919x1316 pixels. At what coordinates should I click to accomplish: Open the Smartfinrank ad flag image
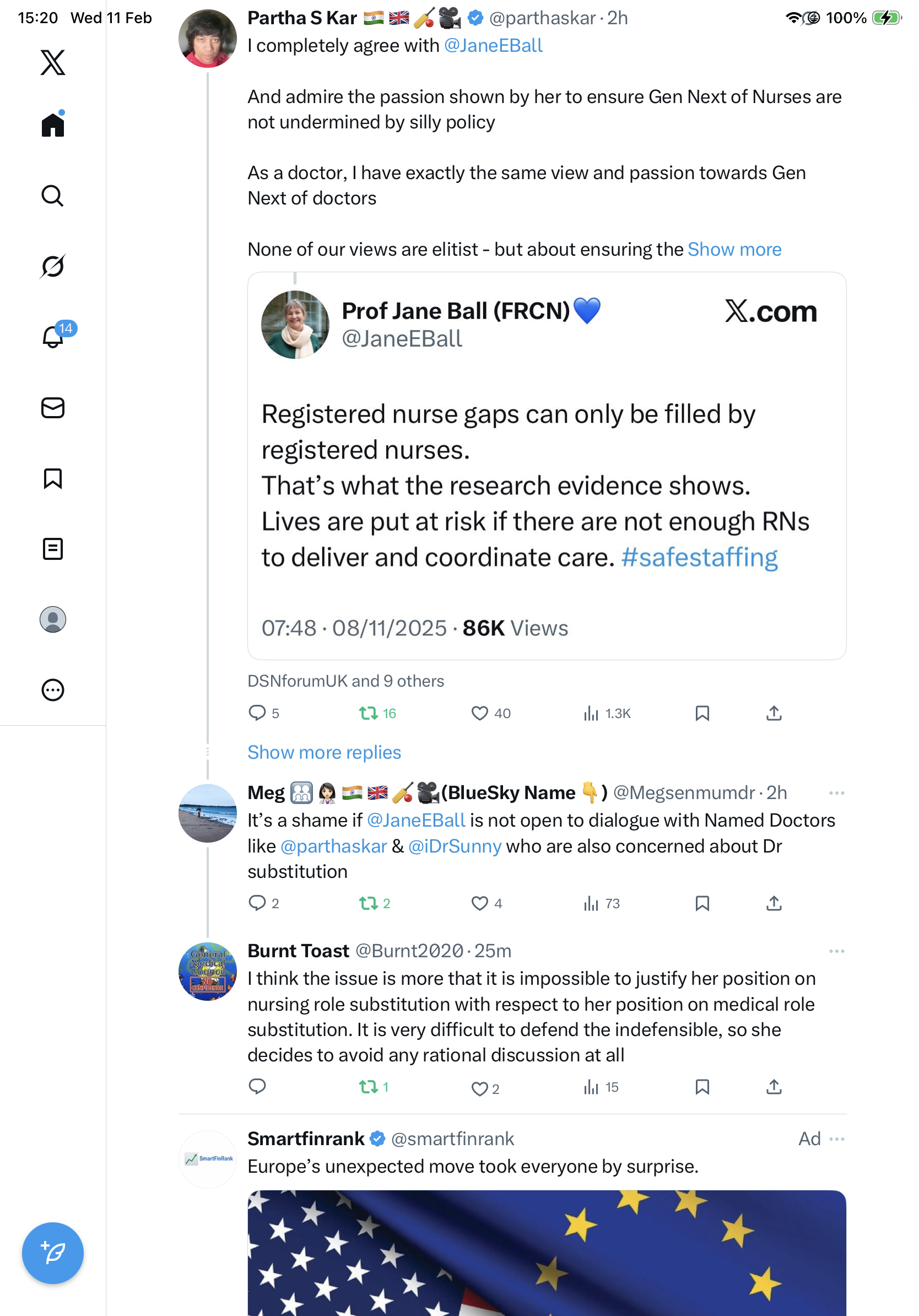pyautogui.click(x=547, y=1253)
